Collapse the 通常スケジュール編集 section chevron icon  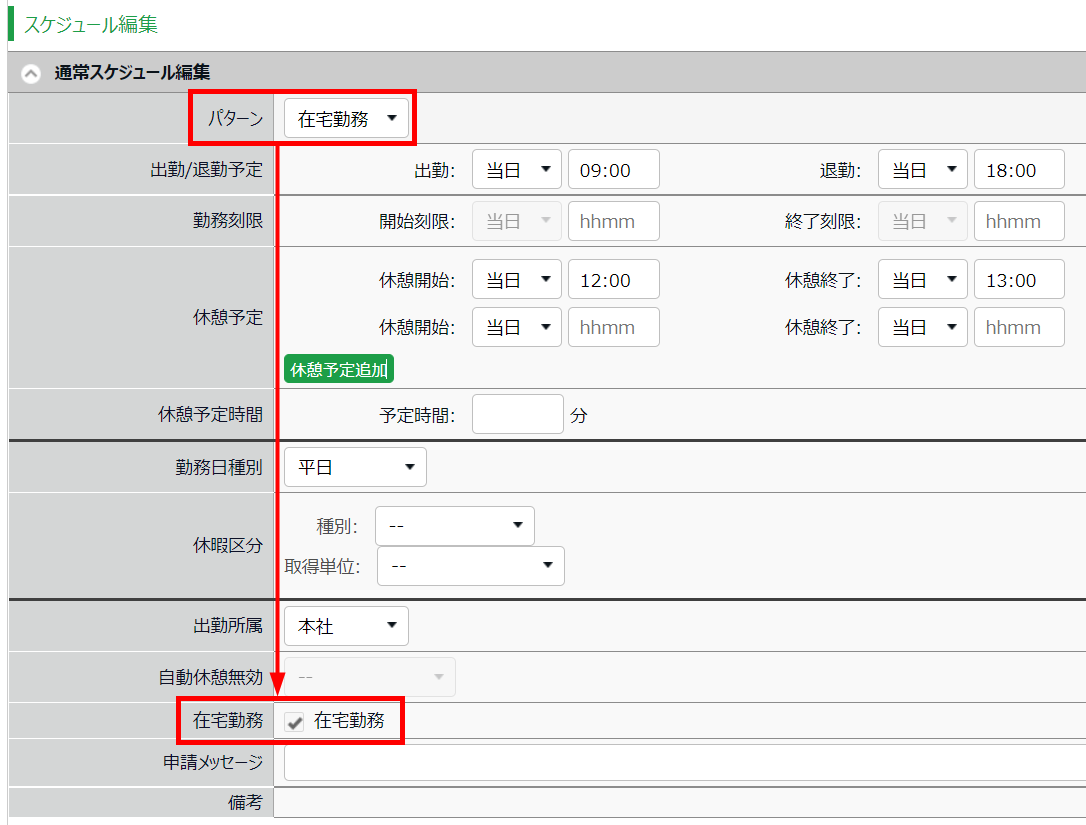click(x=31, y=73)
